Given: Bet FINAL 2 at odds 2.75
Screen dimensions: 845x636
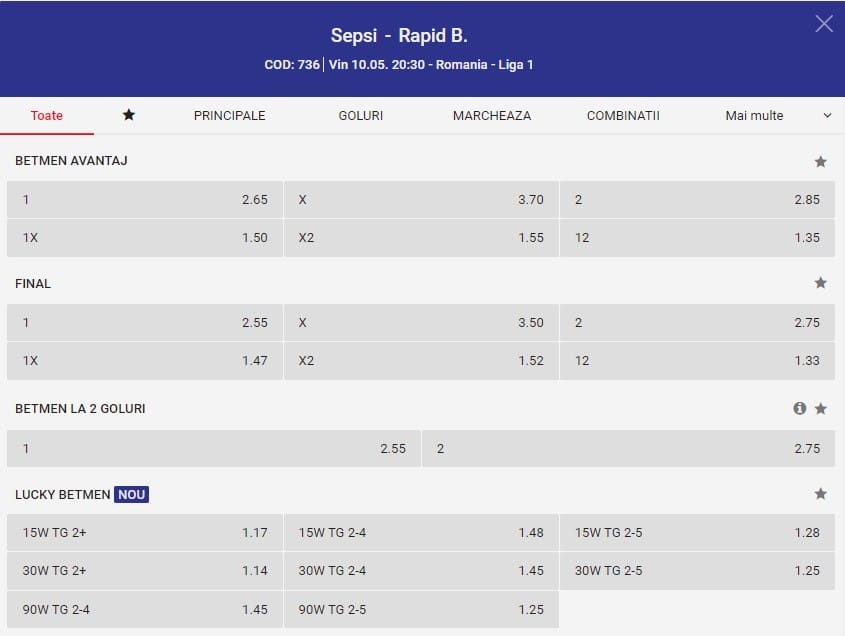Looking at the screenshot, I should click(697, 323).
